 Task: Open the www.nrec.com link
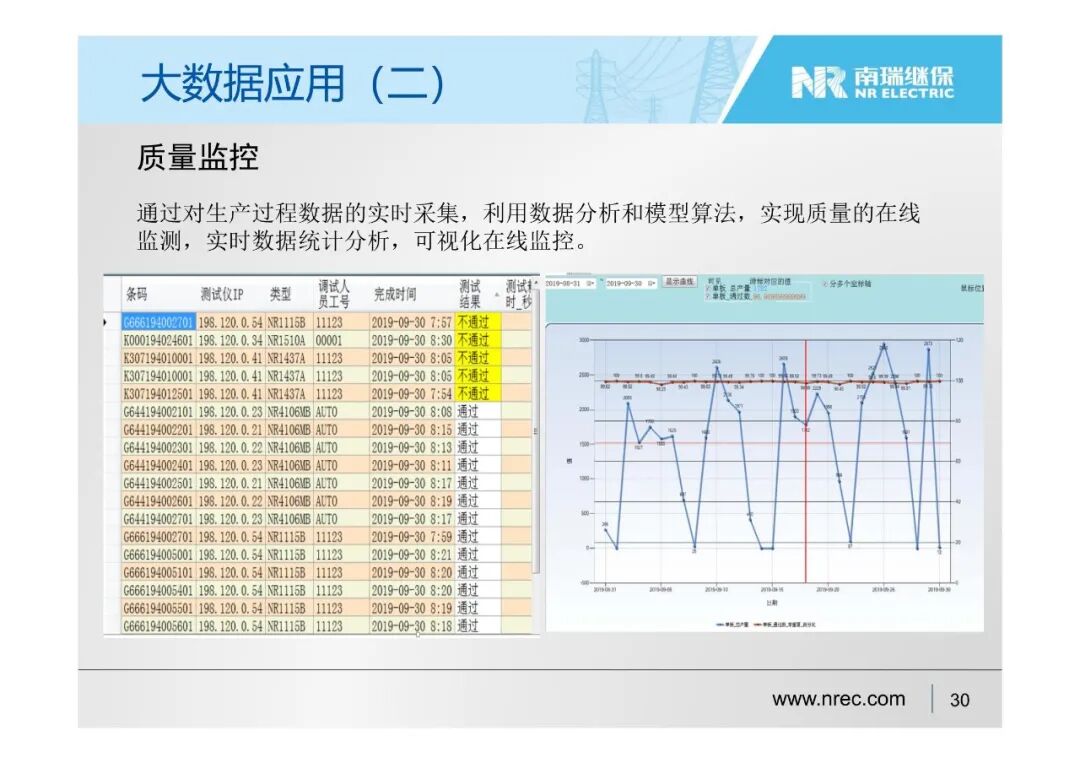point(838,699)
